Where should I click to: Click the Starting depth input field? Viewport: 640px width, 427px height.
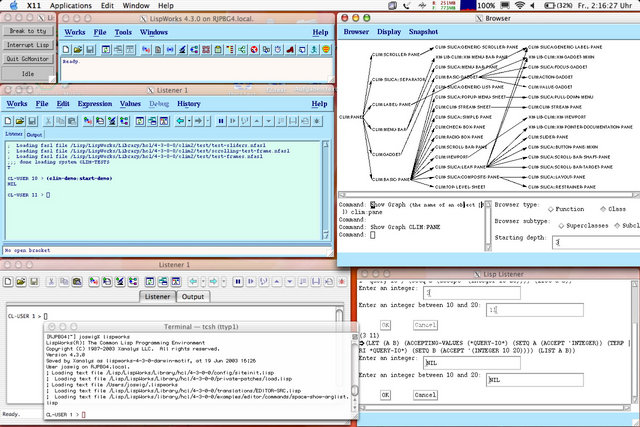596,242
